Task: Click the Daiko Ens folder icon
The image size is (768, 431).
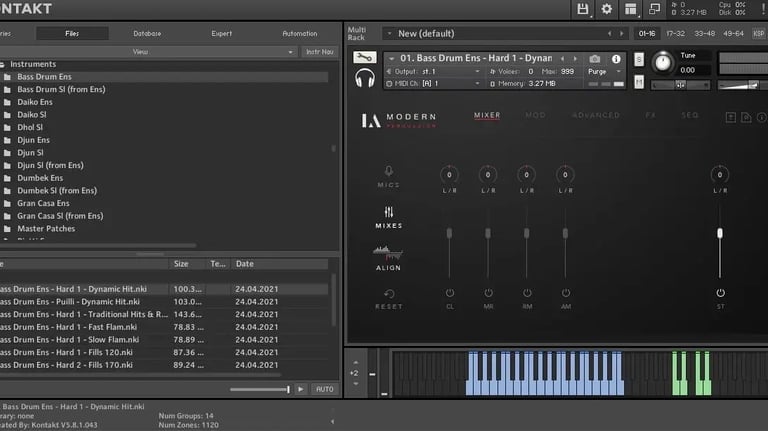Action: pos(7,102)
